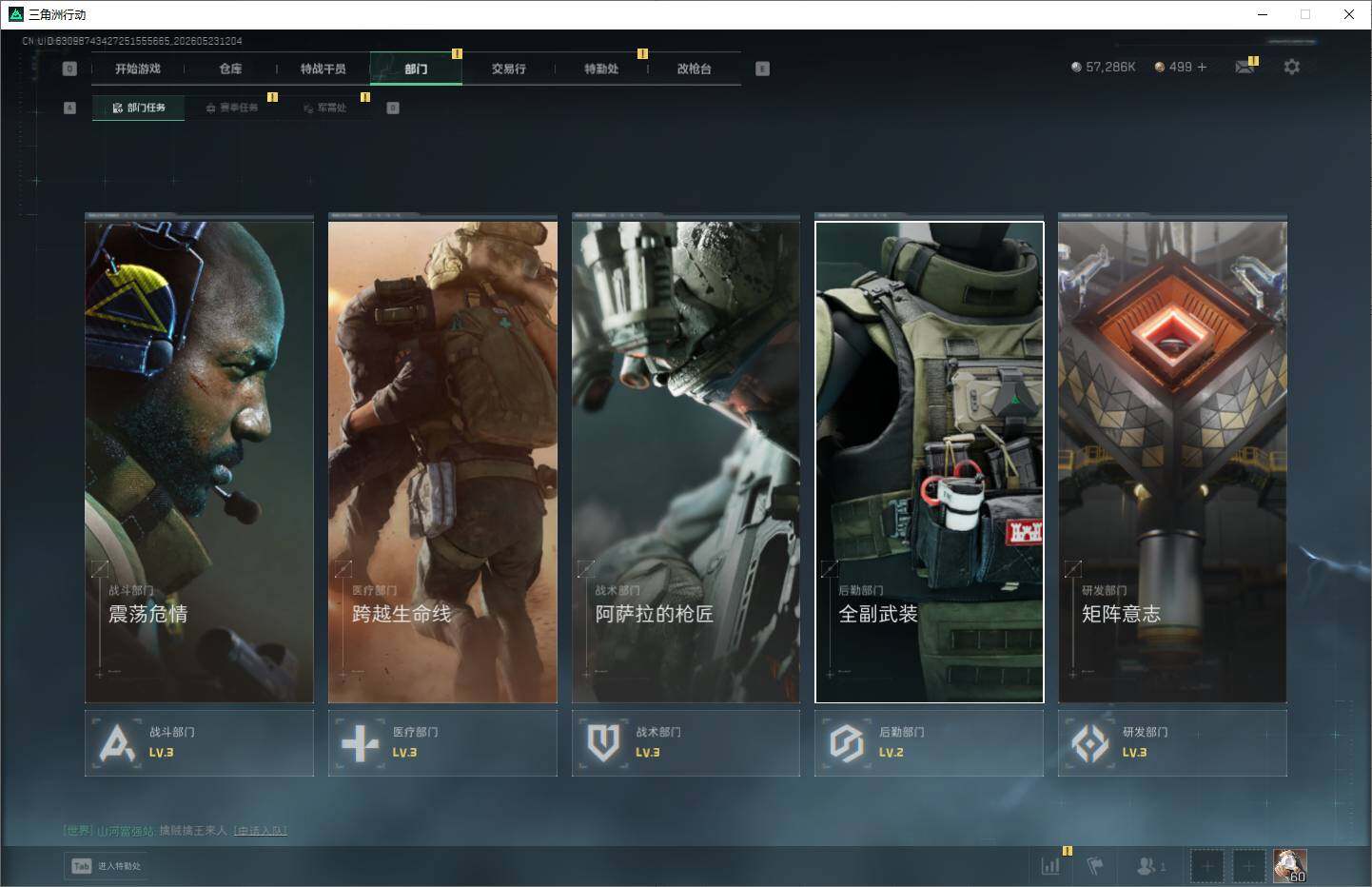Click the A key hint icon
This screenshot has width=1372, height=887.
(x=69, y=108)
